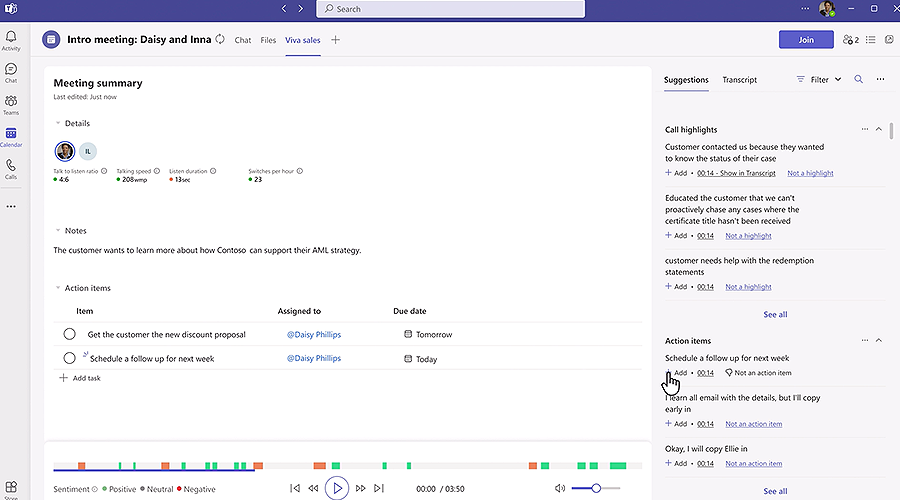Search the suggestions panel with magnifier

coord(859,79)
